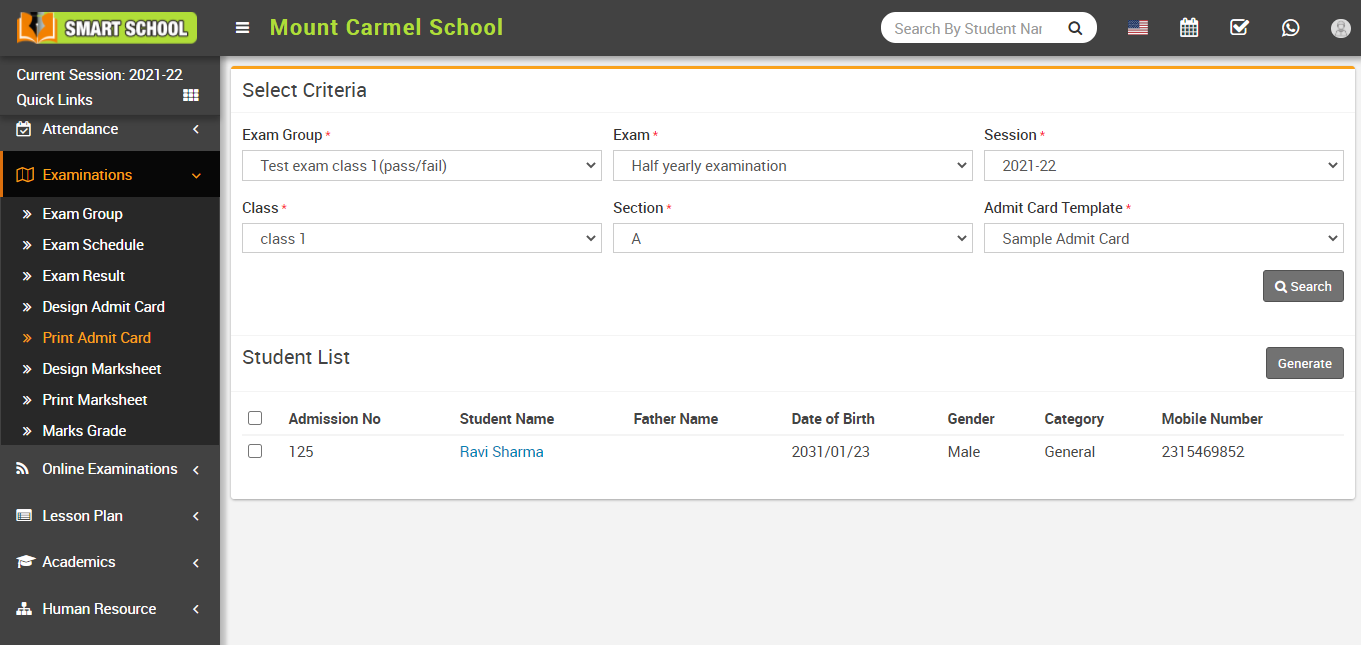Click the Search button under Select Criteria
This screenshot has height=645, width=1361.
pos(1303,286)
